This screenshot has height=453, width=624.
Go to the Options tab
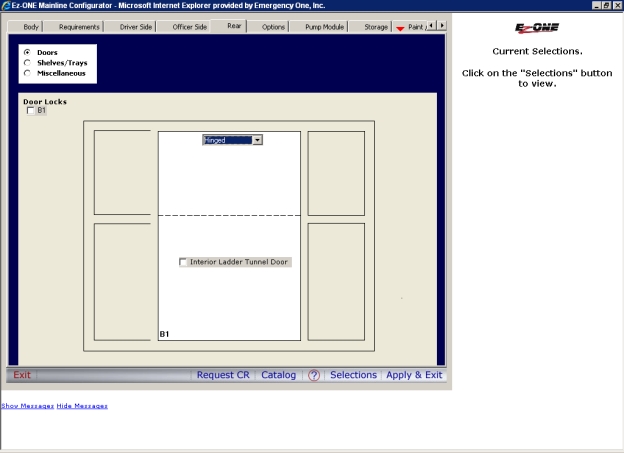click(273, 27)
